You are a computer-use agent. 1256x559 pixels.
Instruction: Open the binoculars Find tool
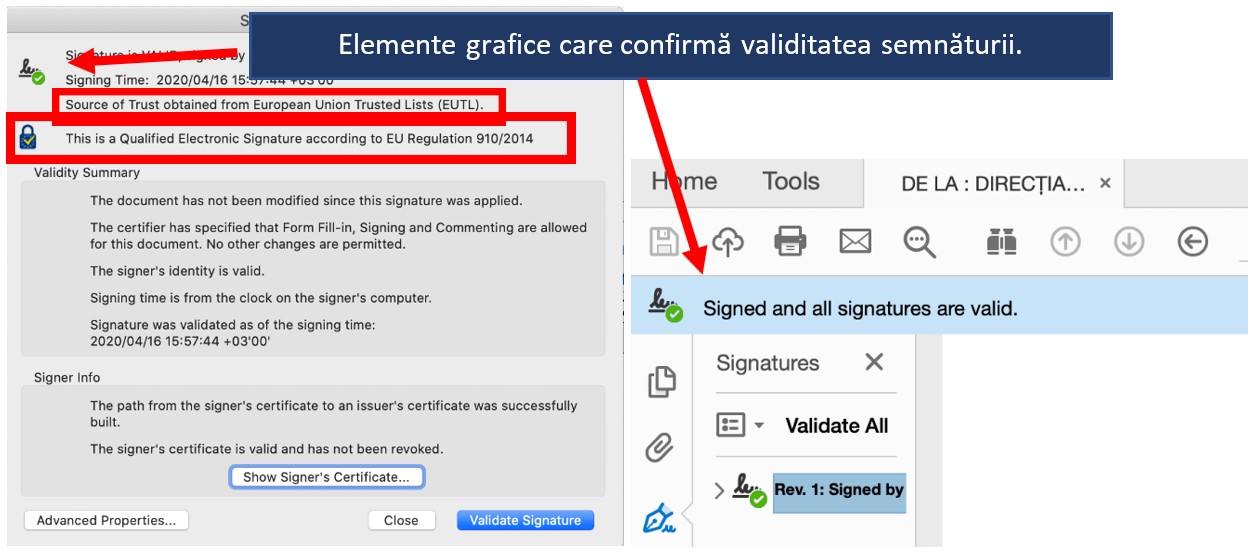[1001, 242]
